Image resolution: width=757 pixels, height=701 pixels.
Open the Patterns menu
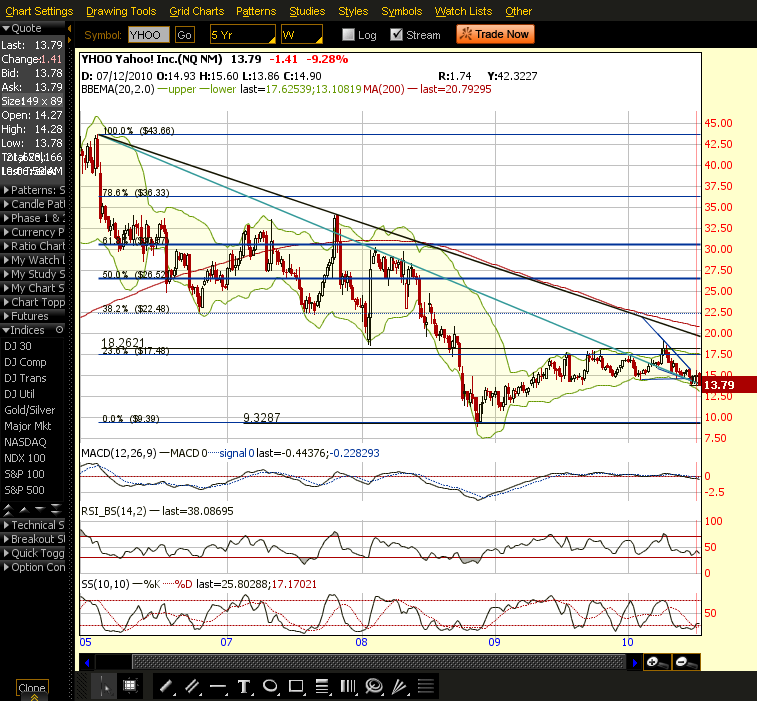click(x=256, y=11)
